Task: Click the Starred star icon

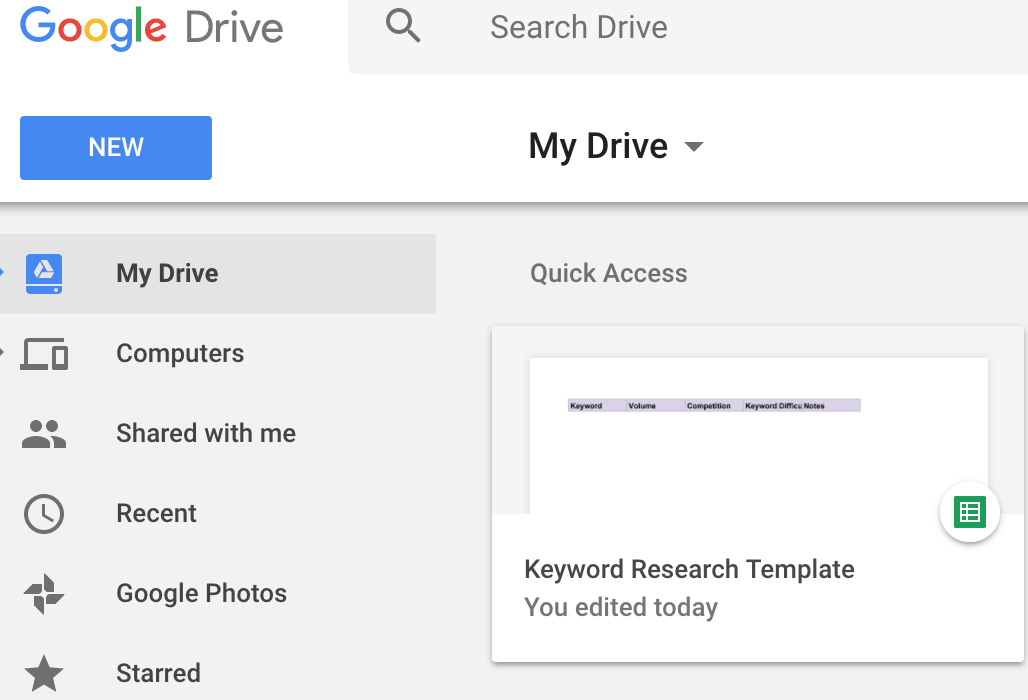Action: [44, 673]
